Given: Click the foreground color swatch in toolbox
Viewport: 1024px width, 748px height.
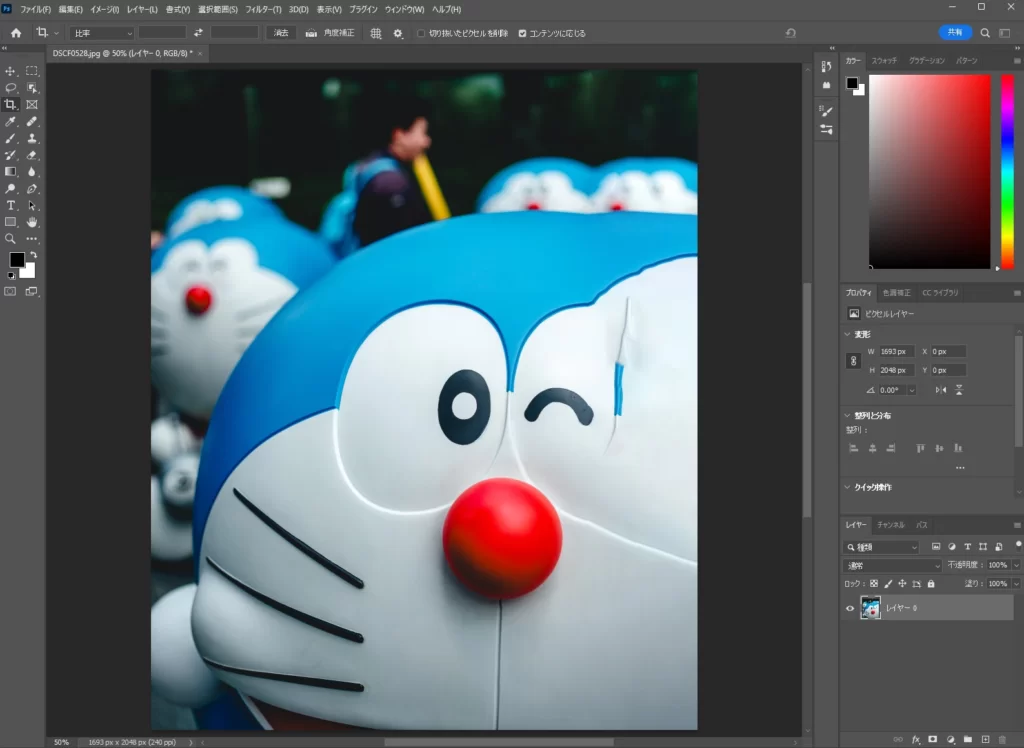Looking at the screenshot, I should tap(17, 260).
